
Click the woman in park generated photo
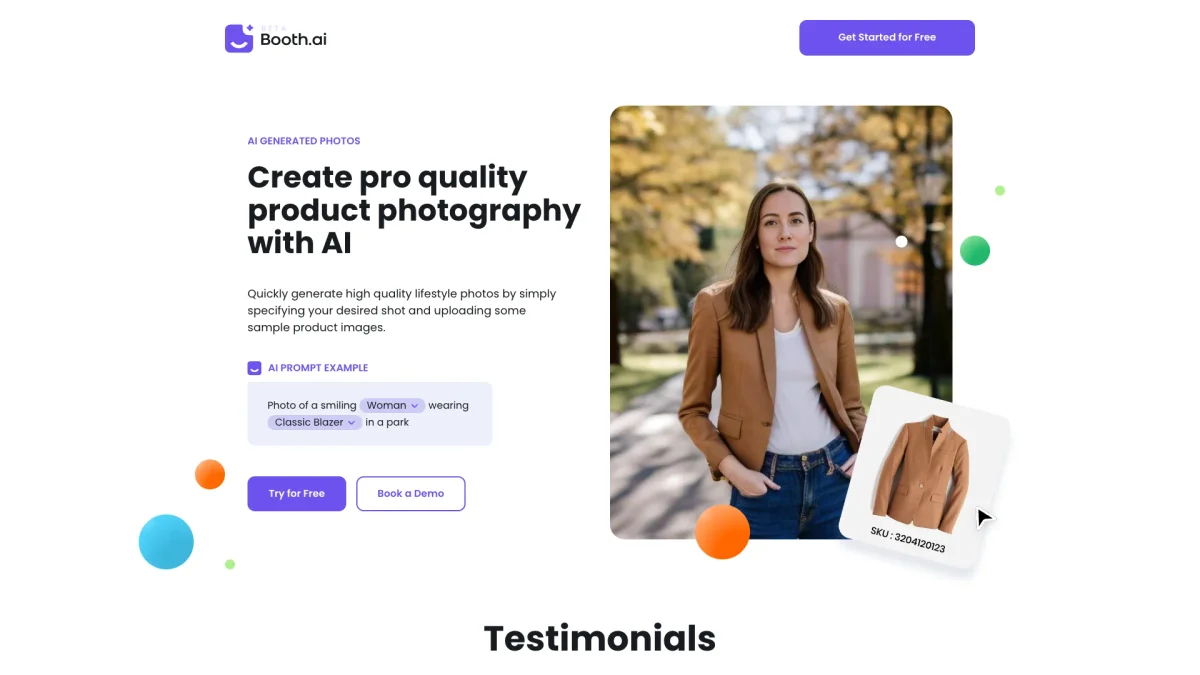pos(781,322)
